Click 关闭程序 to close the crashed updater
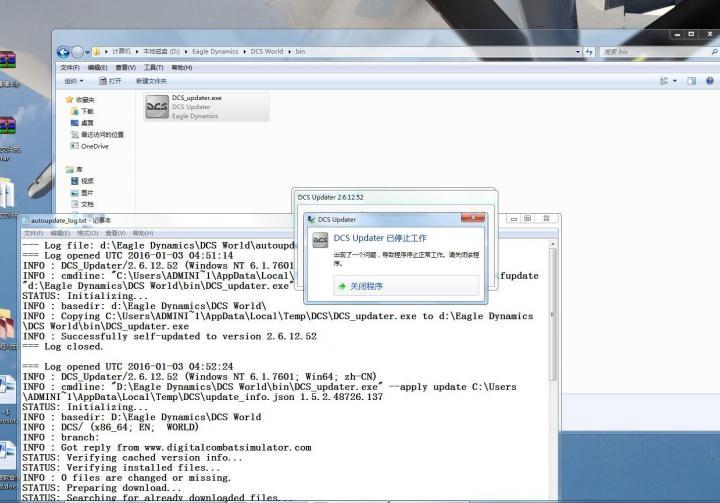The width and height of the screenshot is (720, 503). (366, 286)
